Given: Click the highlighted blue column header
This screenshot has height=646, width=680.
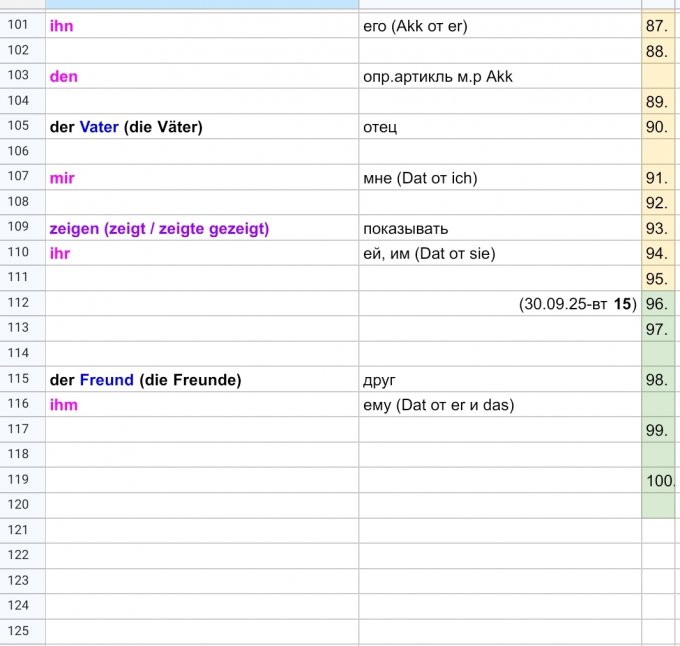Looking at the screenshot, I should (200, 5).
